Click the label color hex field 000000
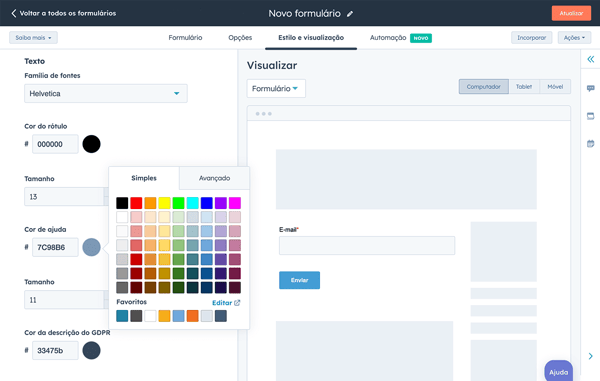 pyautogui.click(x=55, y=144)
